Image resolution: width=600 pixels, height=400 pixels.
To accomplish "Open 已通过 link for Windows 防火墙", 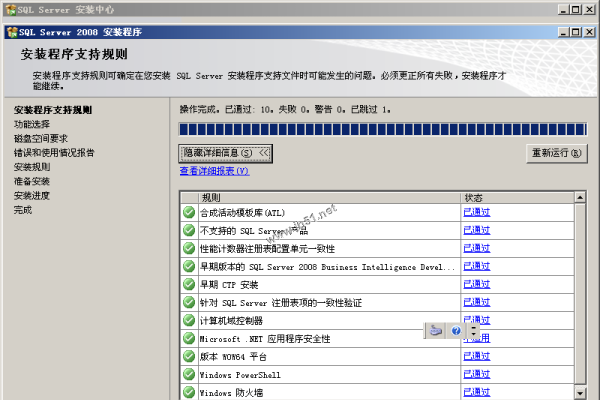I will pyautogui.click(x=476, y=392).
